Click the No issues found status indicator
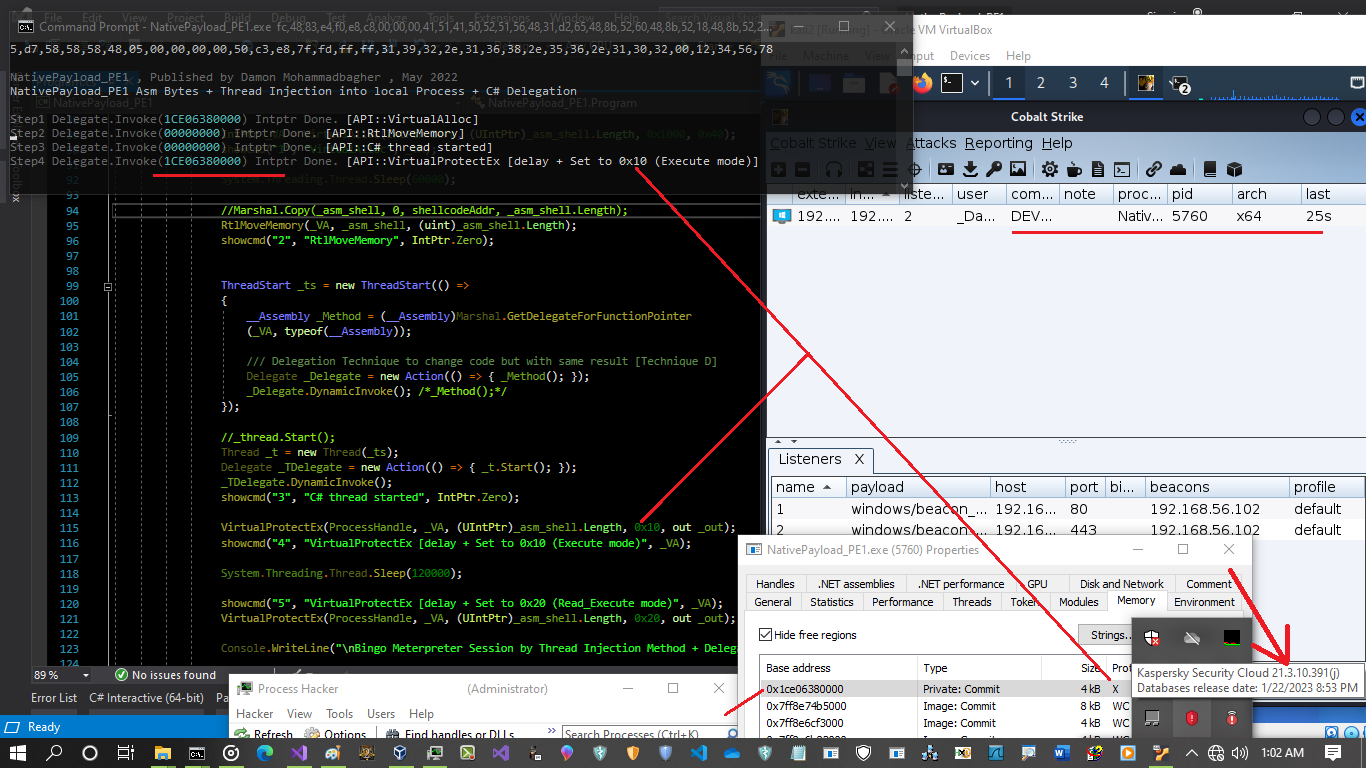Viewport: 1366px width, 768px height. [166, 675]
